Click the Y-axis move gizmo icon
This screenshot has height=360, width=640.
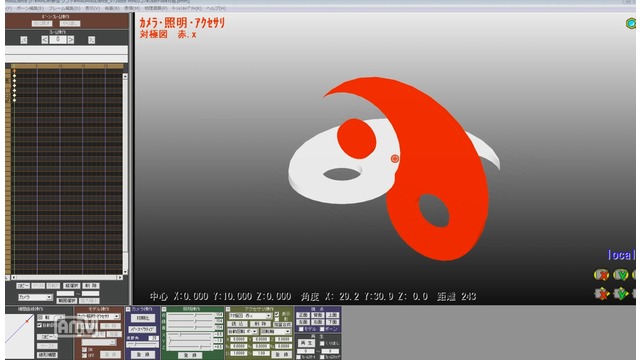click(x=620, y=293)
